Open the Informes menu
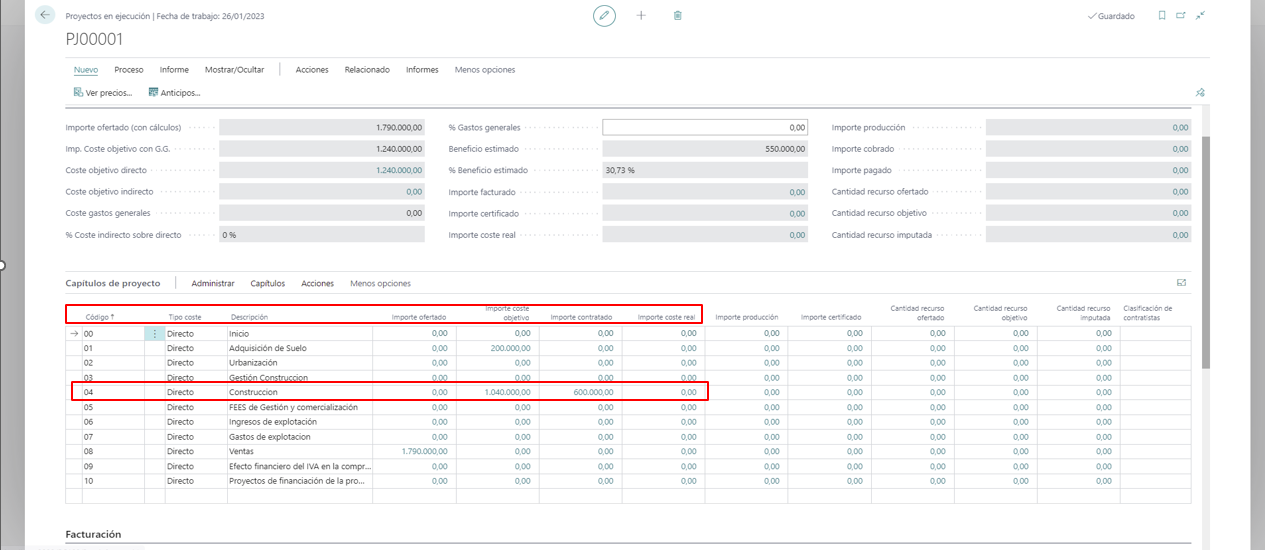Image resolution: width=1265 pixels, height=550 pixels. click(x=422, y=70)
